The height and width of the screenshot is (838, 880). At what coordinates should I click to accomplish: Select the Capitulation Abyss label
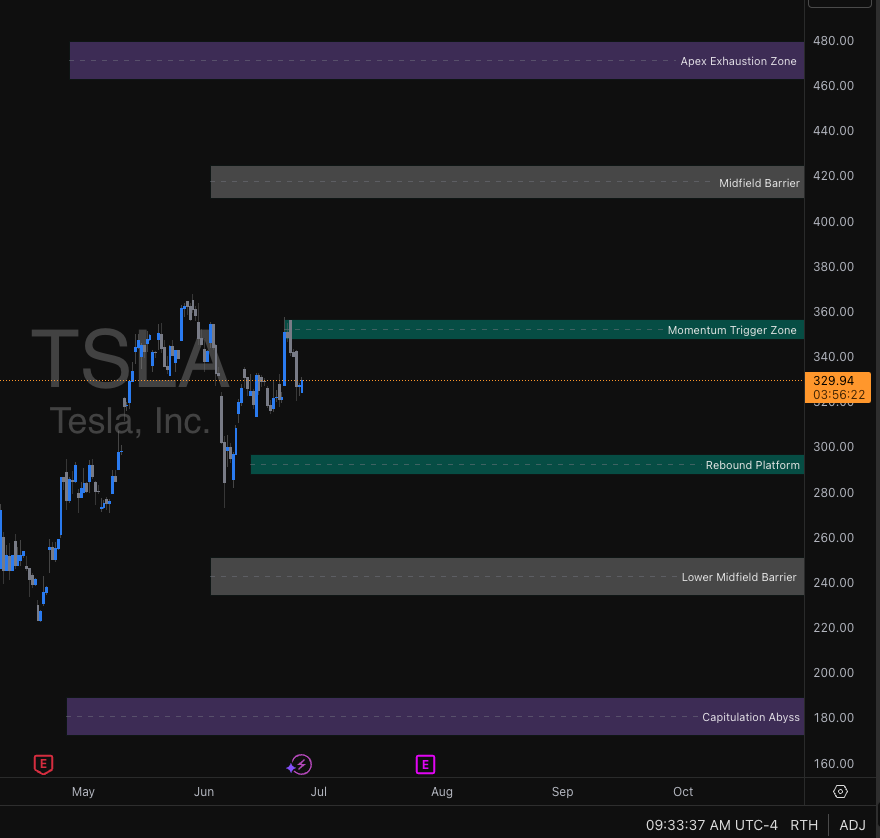click(x=750, y=717)
